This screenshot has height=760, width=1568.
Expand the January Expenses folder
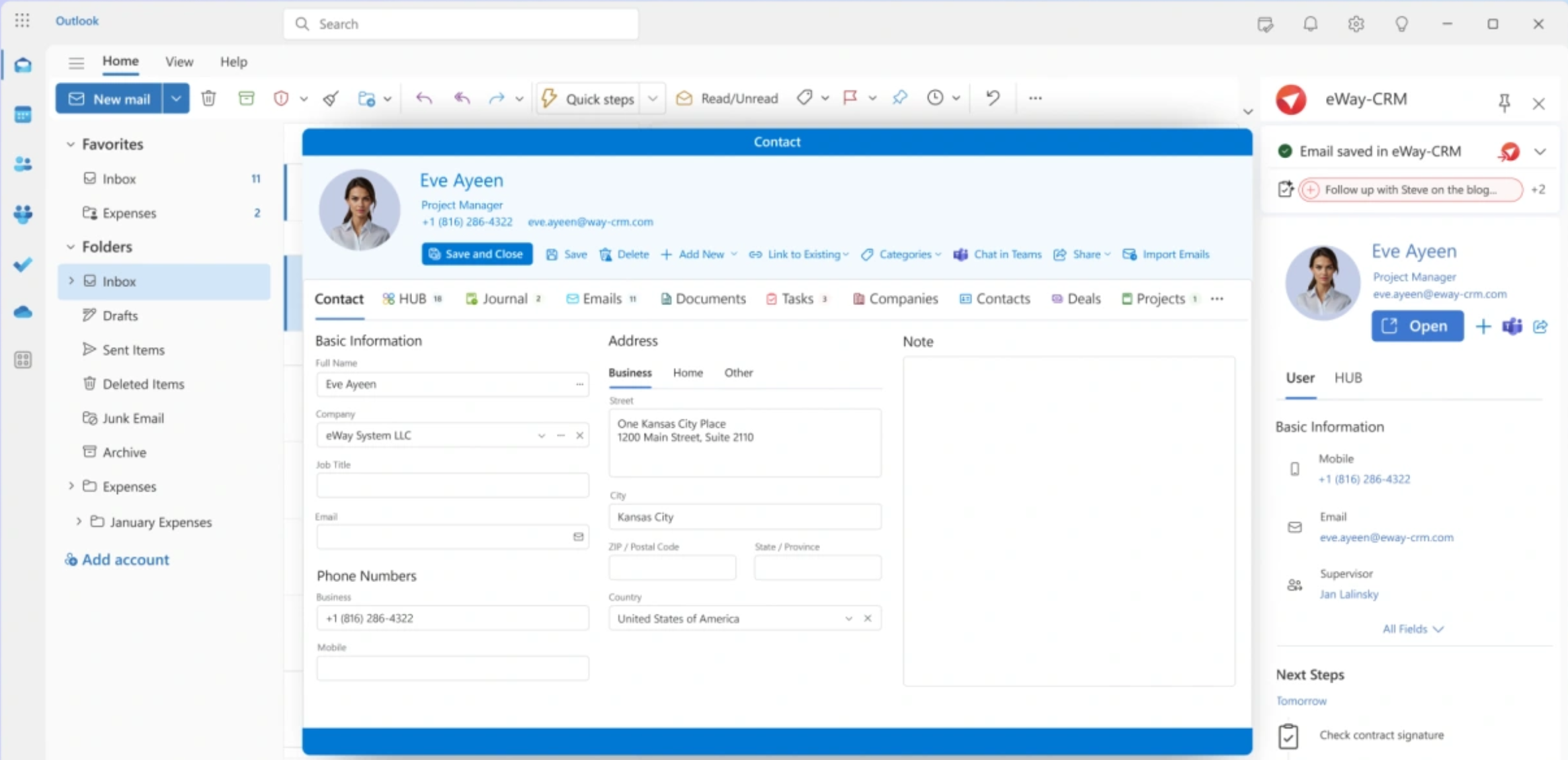click(79, 521)
